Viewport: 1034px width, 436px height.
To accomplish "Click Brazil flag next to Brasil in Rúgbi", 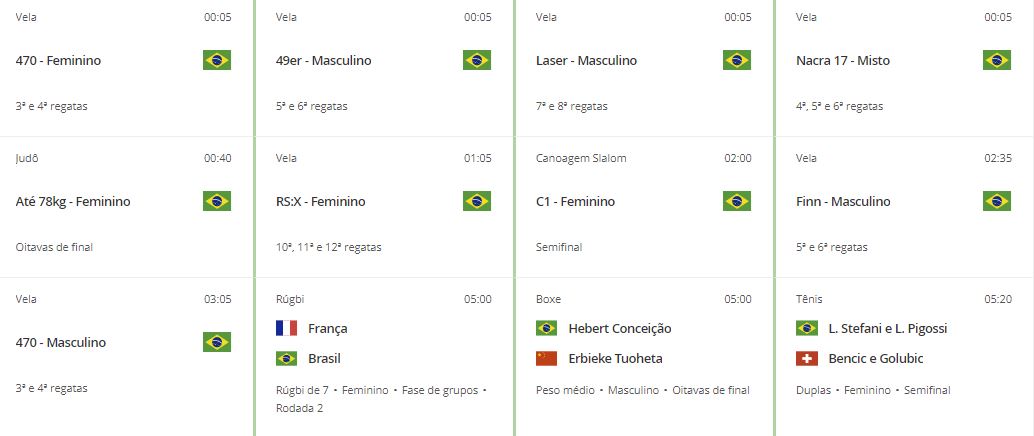I will 287,359.
